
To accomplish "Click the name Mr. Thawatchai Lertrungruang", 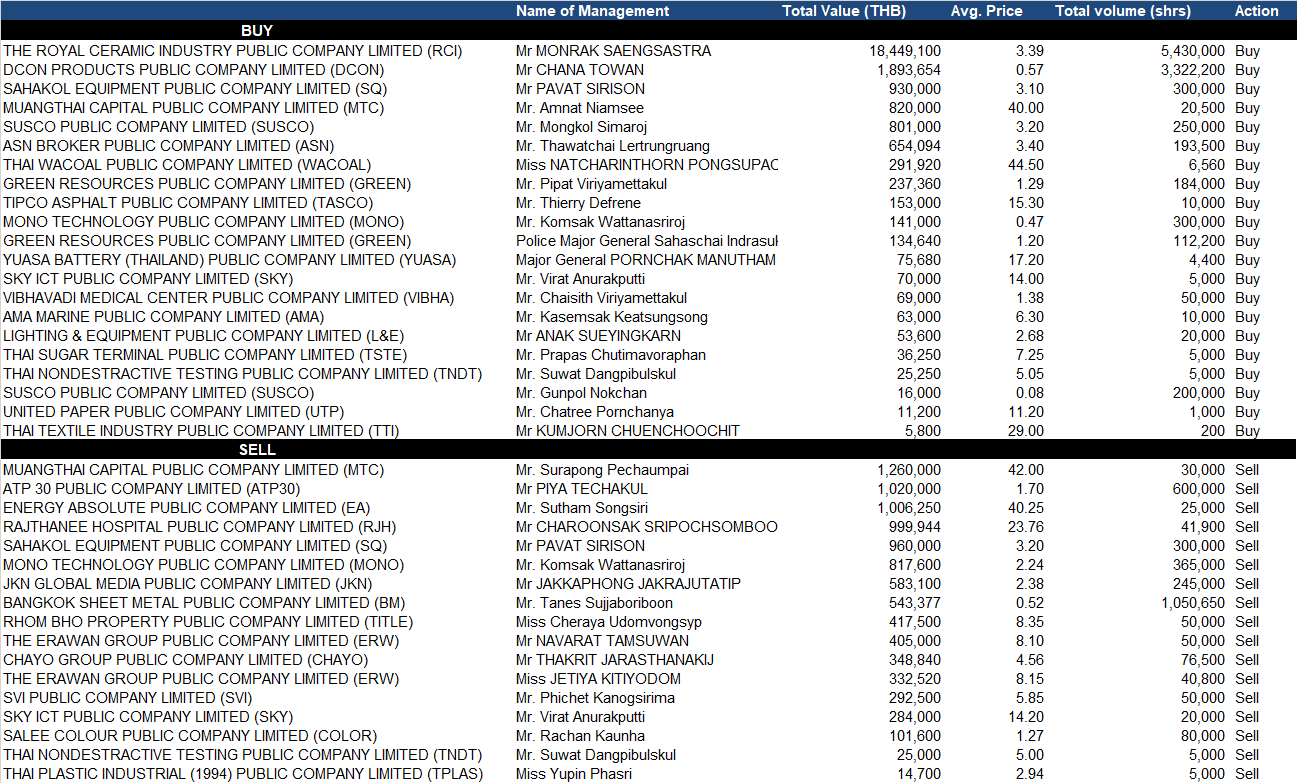I will 611,145.
